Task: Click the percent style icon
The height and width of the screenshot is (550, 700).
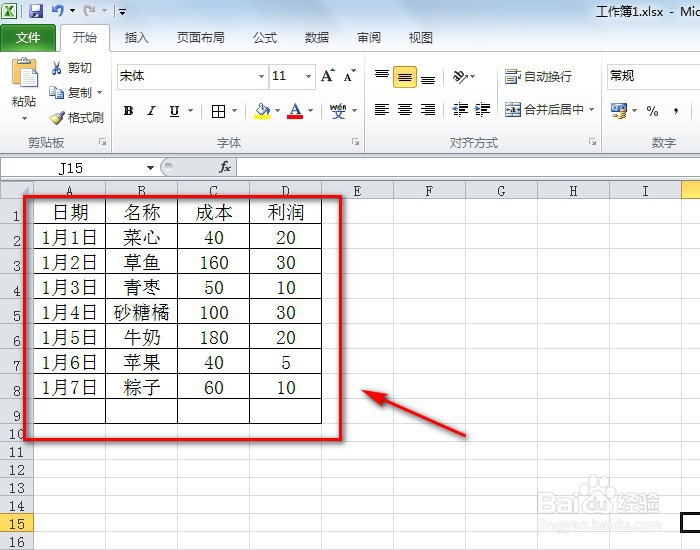Action: click(x=652, y=111)
